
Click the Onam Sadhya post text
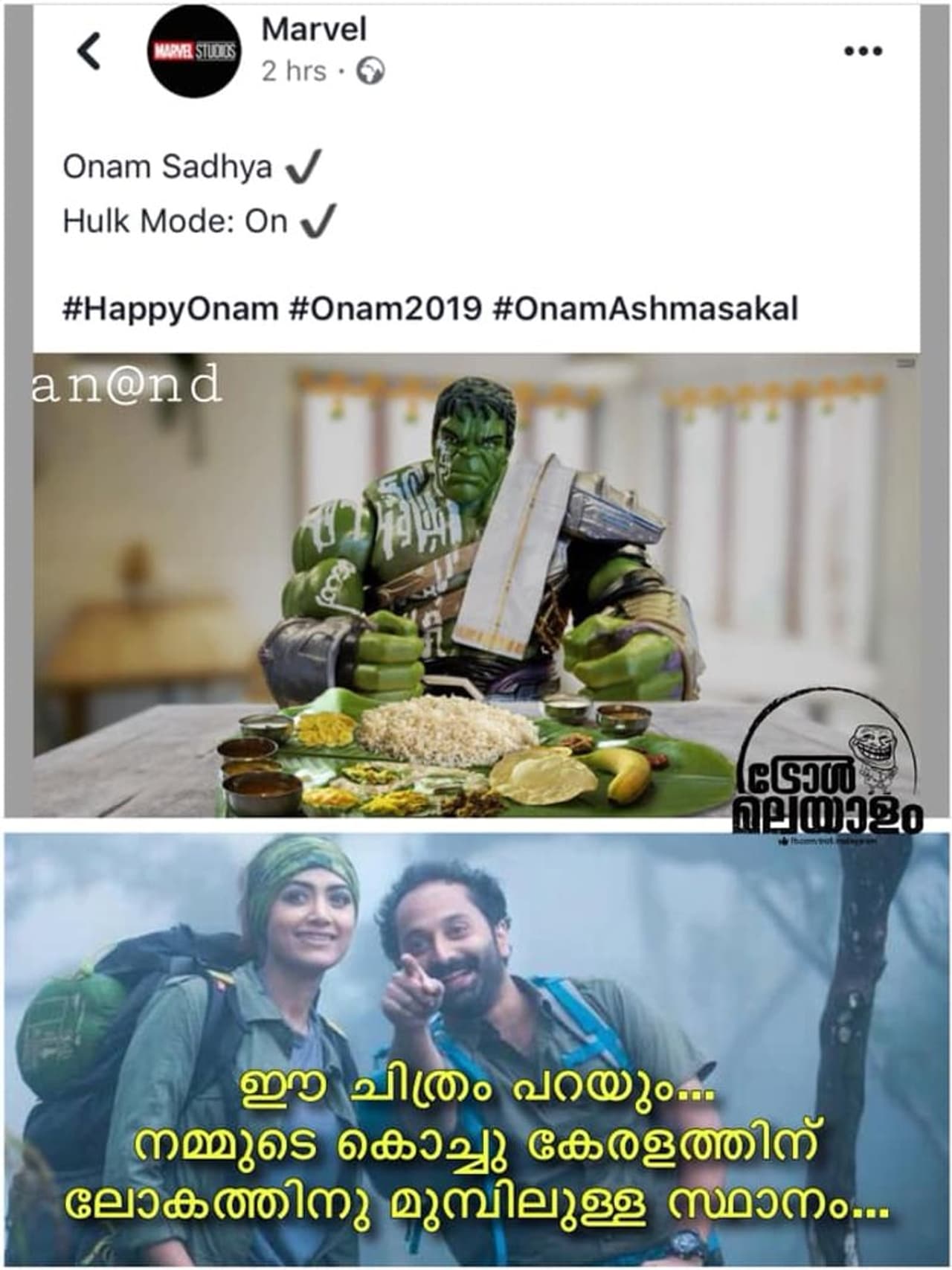pos(168,167)
